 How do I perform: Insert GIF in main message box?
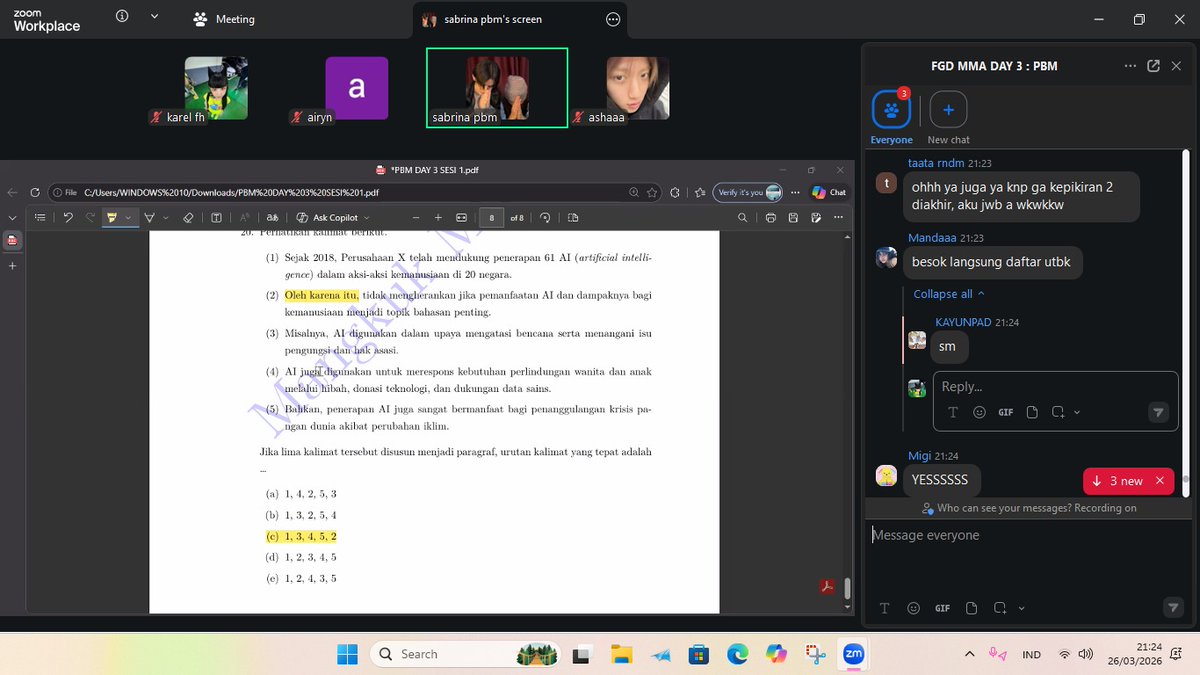point(942,608)
